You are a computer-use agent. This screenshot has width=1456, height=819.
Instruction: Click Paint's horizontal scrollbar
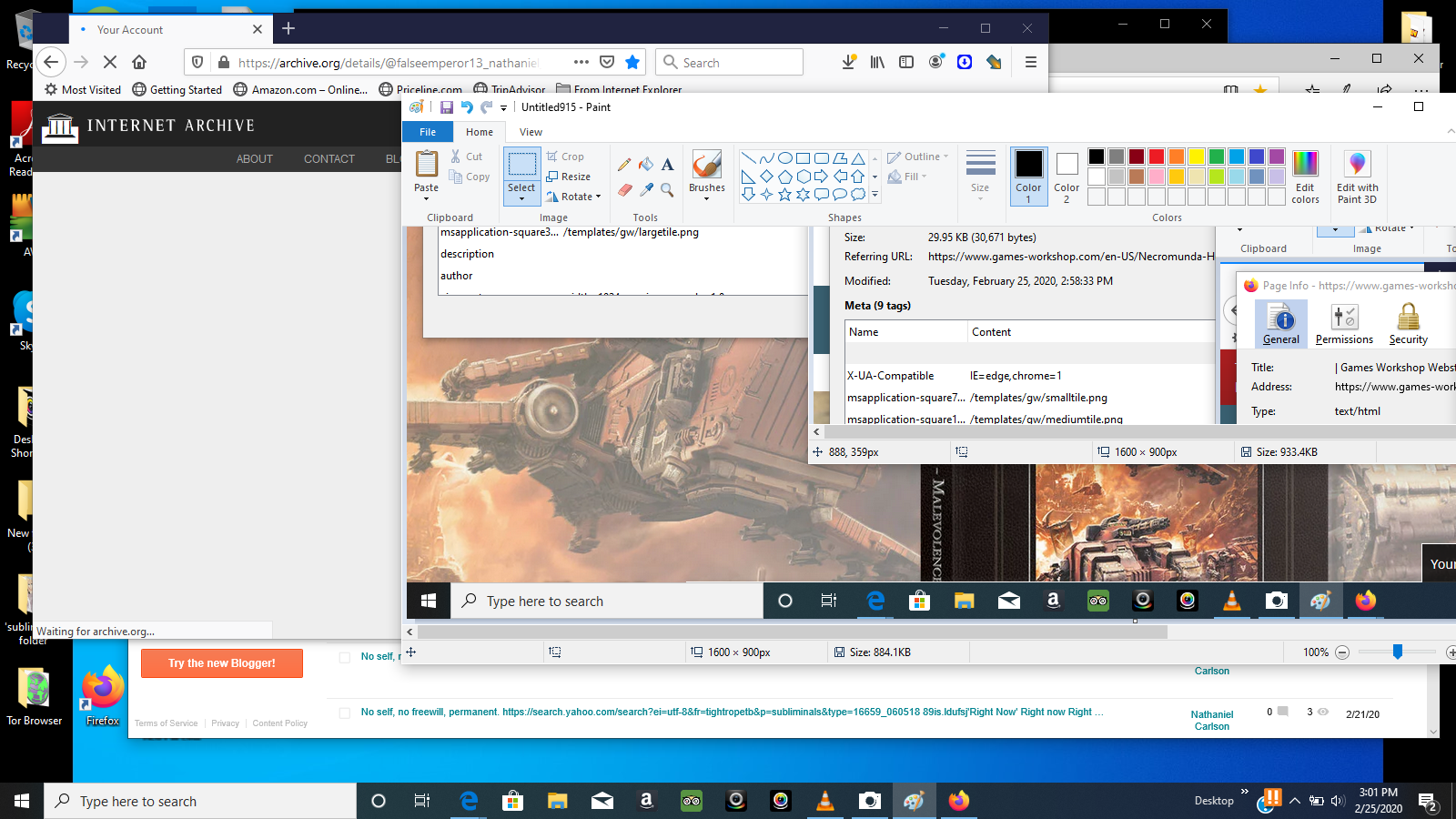[x=792, y=632]
